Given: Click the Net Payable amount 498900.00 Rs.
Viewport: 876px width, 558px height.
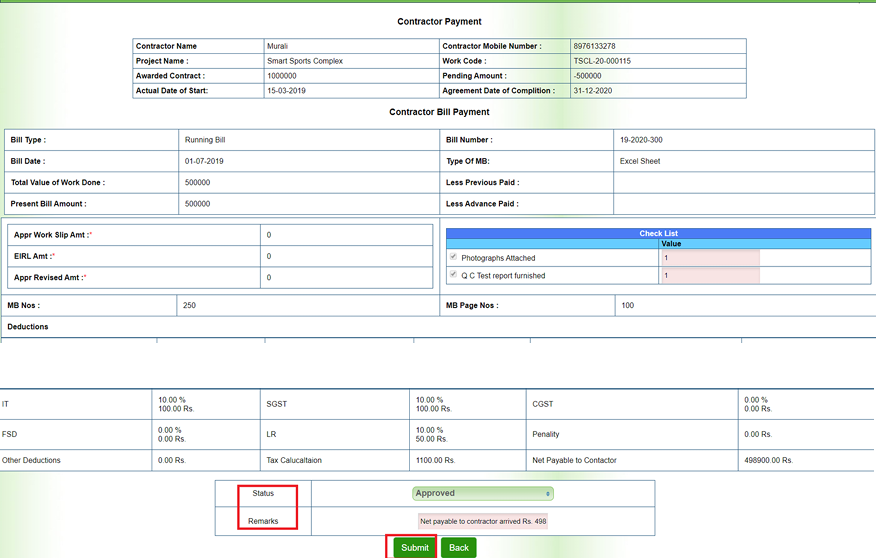Looking at the screenshot, I should pyautogui.click(x=769, y=460).
